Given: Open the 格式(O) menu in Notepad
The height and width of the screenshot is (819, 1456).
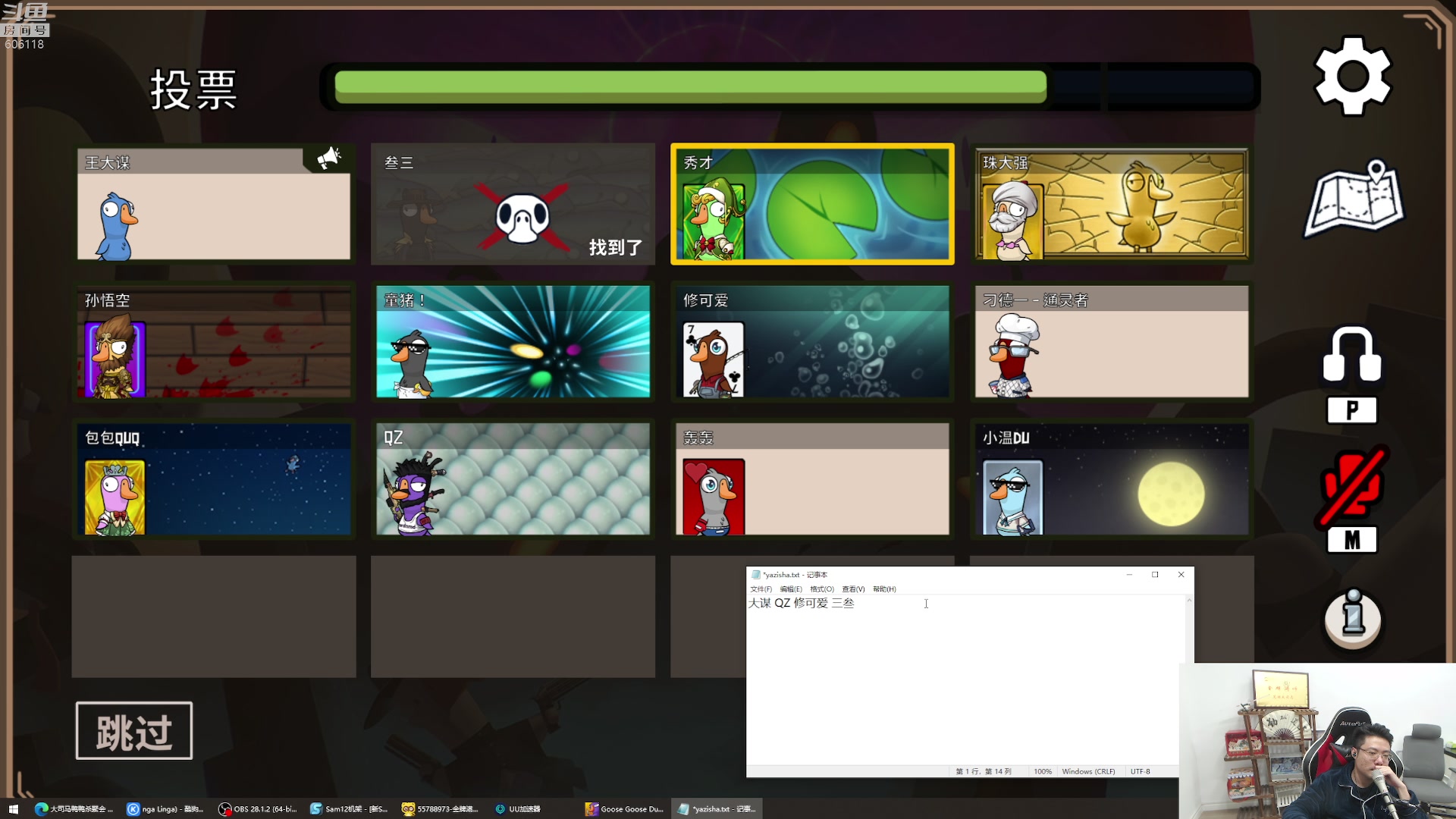Looking at the screenshot, I should [x=822, y=589].
